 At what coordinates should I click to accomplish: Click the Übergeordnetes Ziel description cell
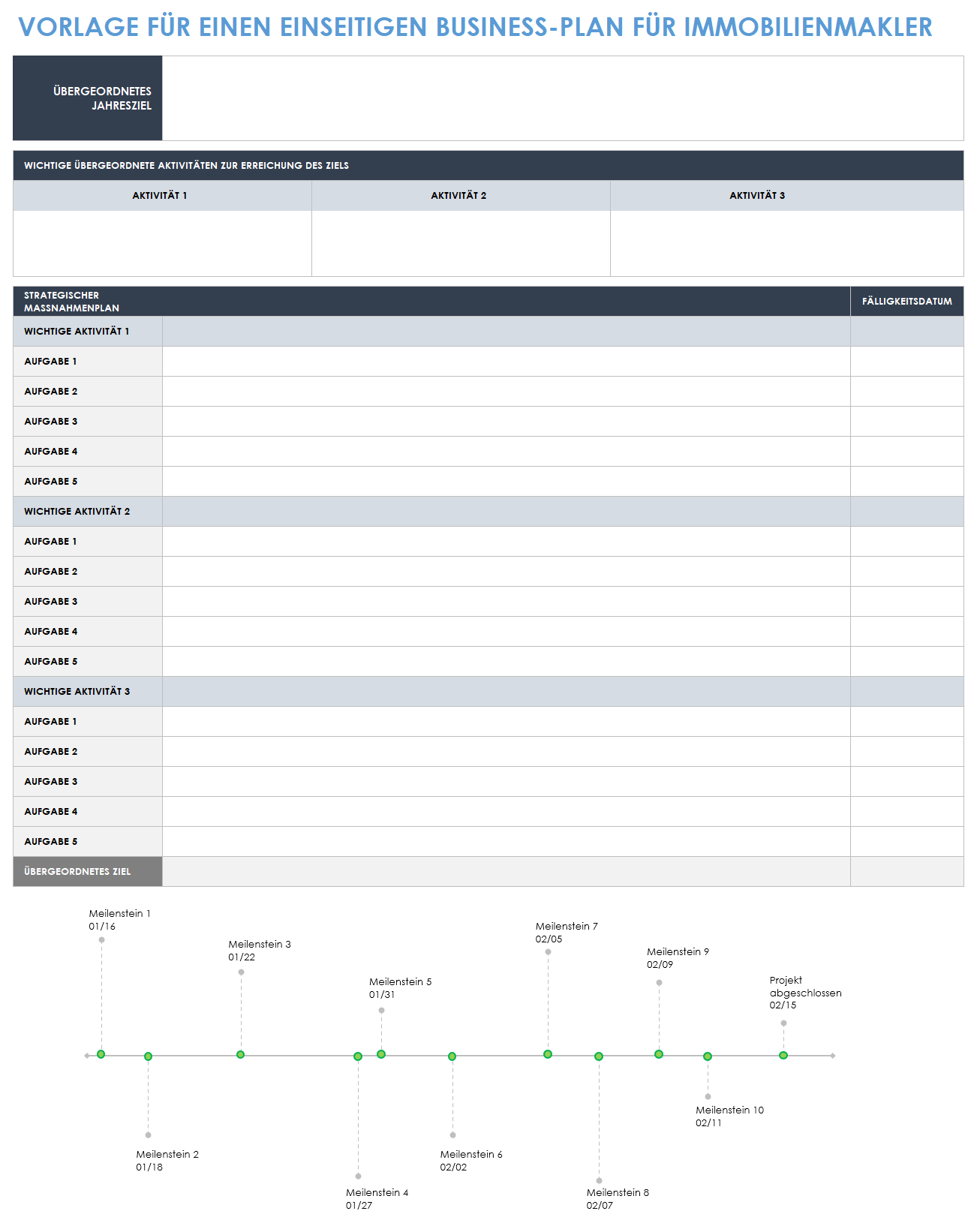tap(507, 872)
